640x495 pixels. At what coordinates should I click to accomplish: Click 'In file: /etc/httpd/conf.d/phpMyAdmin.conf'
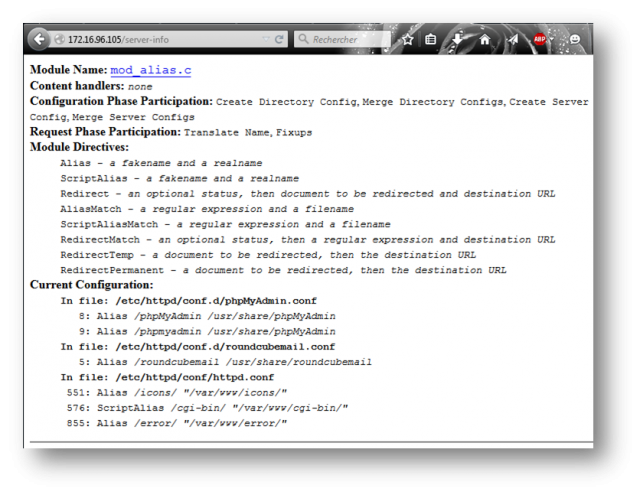coord(189,301)
